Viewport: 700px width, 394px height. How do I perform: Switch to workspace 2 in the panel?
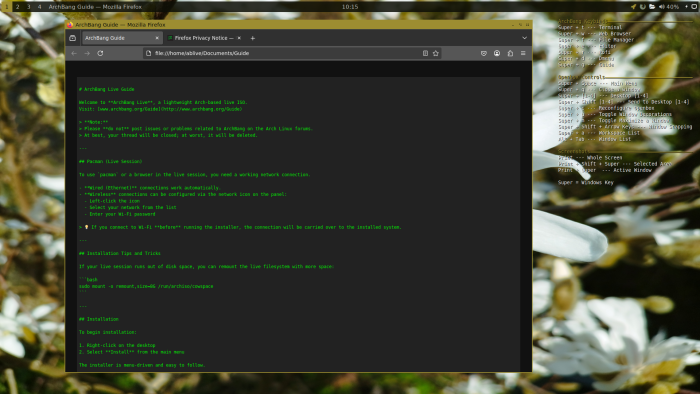(17, 7)
